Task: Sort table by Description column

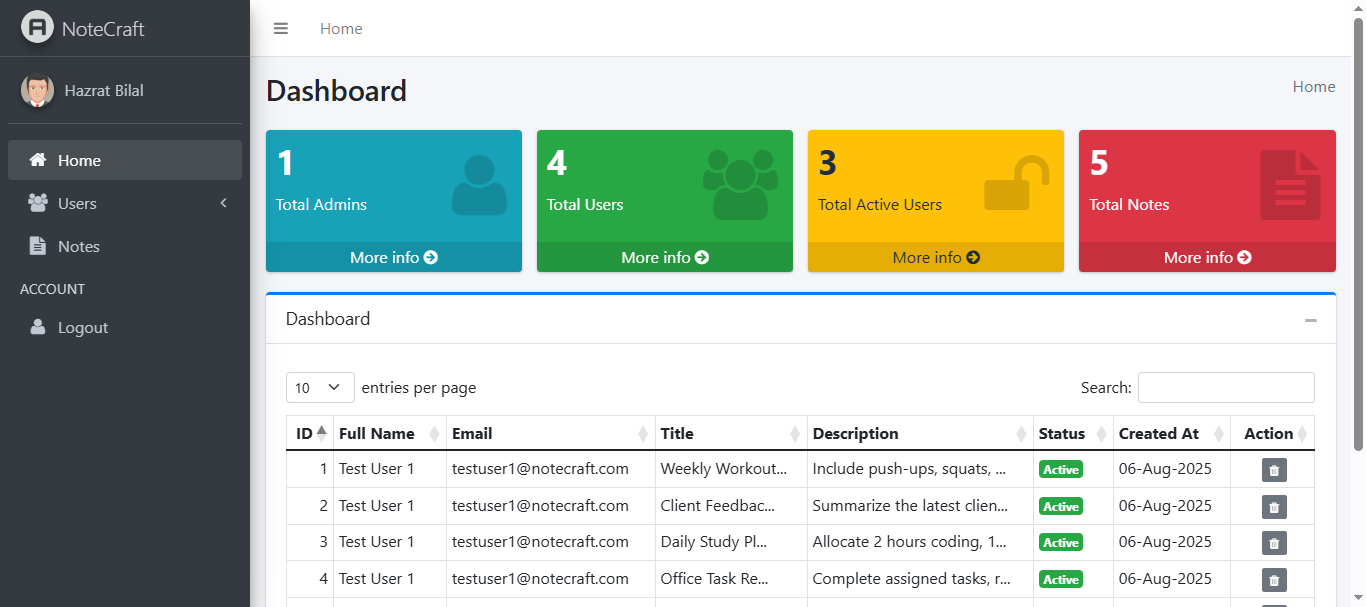Action: pyautogui.click(x=921, y=434)
